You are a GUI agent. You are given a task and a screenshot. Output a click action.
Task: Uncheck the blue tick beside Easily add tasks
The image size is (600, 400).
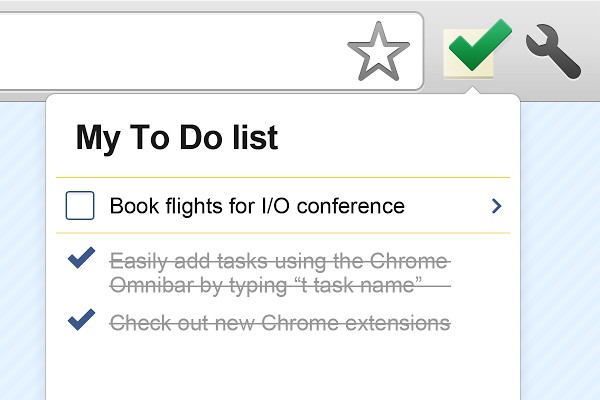click(x=81, y=259)
